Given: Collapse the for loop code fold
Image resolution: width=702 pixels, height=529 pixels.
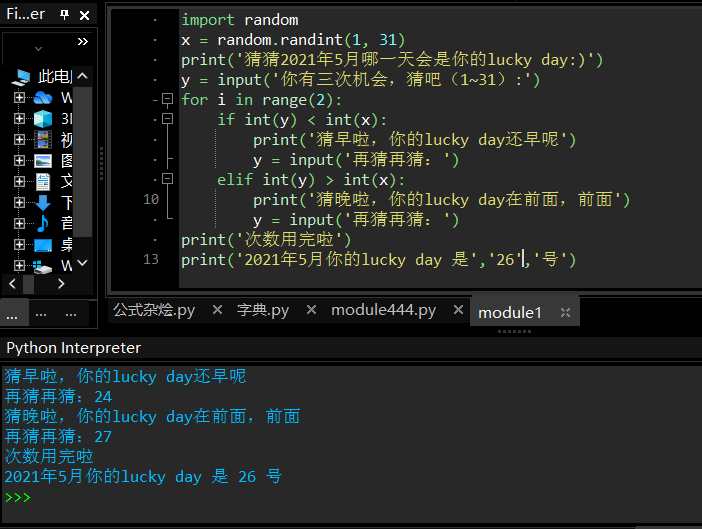Looking at the screenshot, I should click(x=167, y=100).
